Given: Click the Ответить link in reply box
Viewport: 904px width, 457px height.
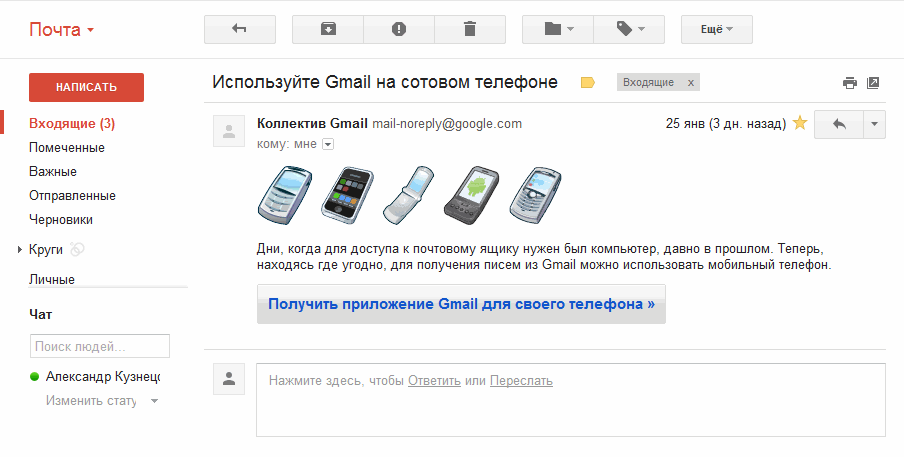Looking at the screenshot, I should (x=434, y=381).
